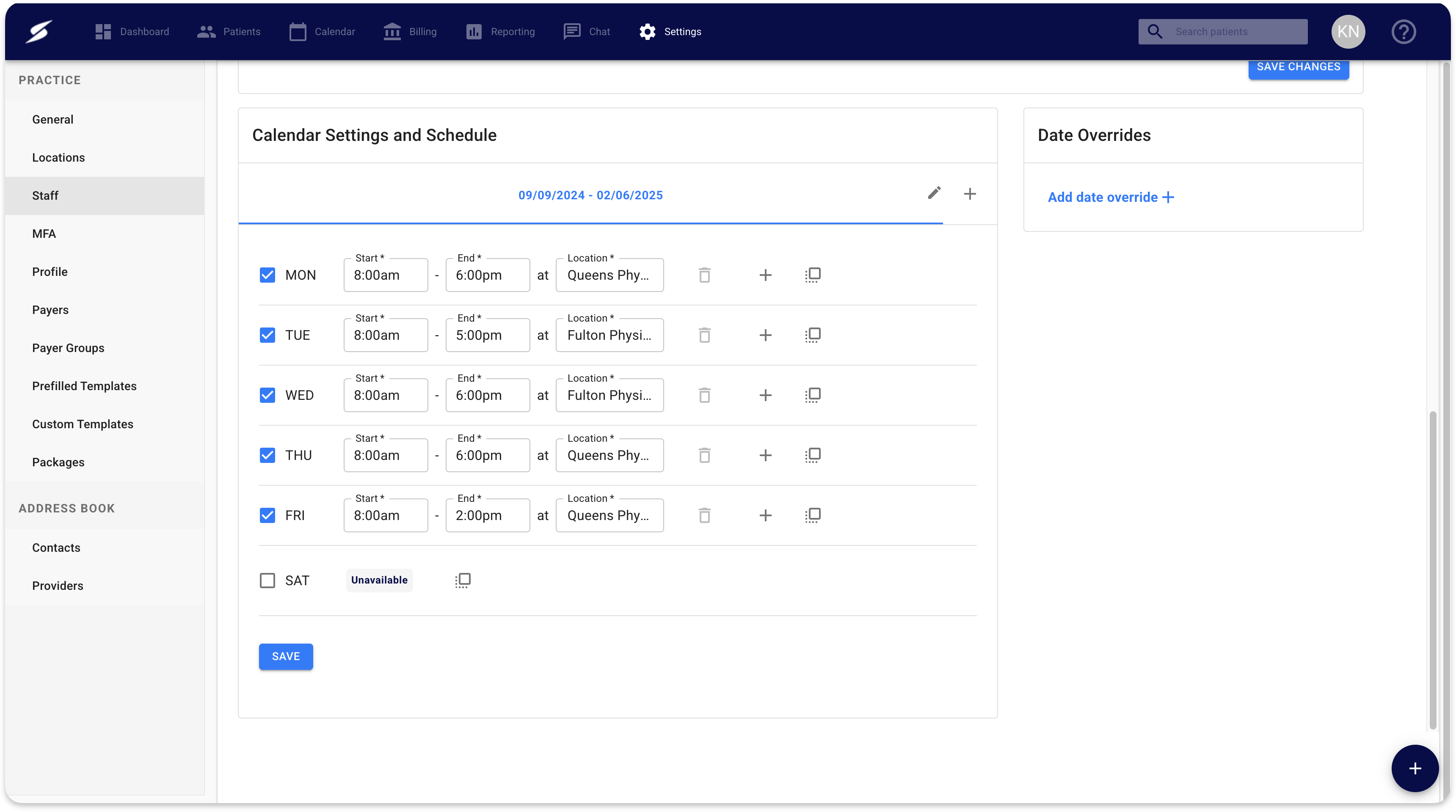The height and width of the screenshot is (812, 1456).
Task: Click SAVE CHANGES button at top
Action: click(x=1298, y=68)
